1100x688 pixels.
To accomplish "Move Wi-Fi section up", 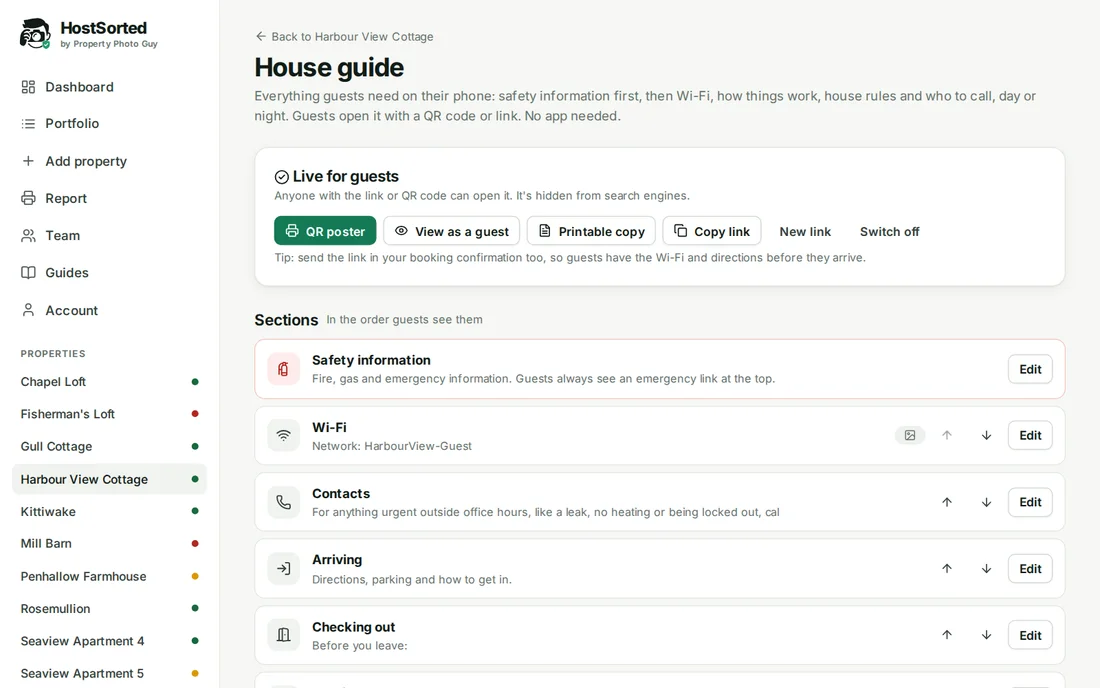I will click(947, 436).
